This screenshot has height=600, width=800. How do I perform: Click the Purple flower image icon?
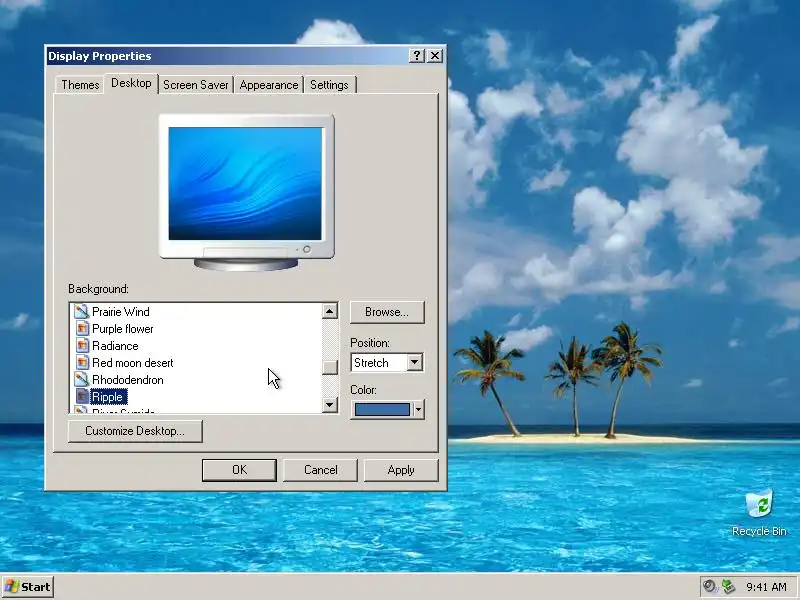click(x=82, y=329)
